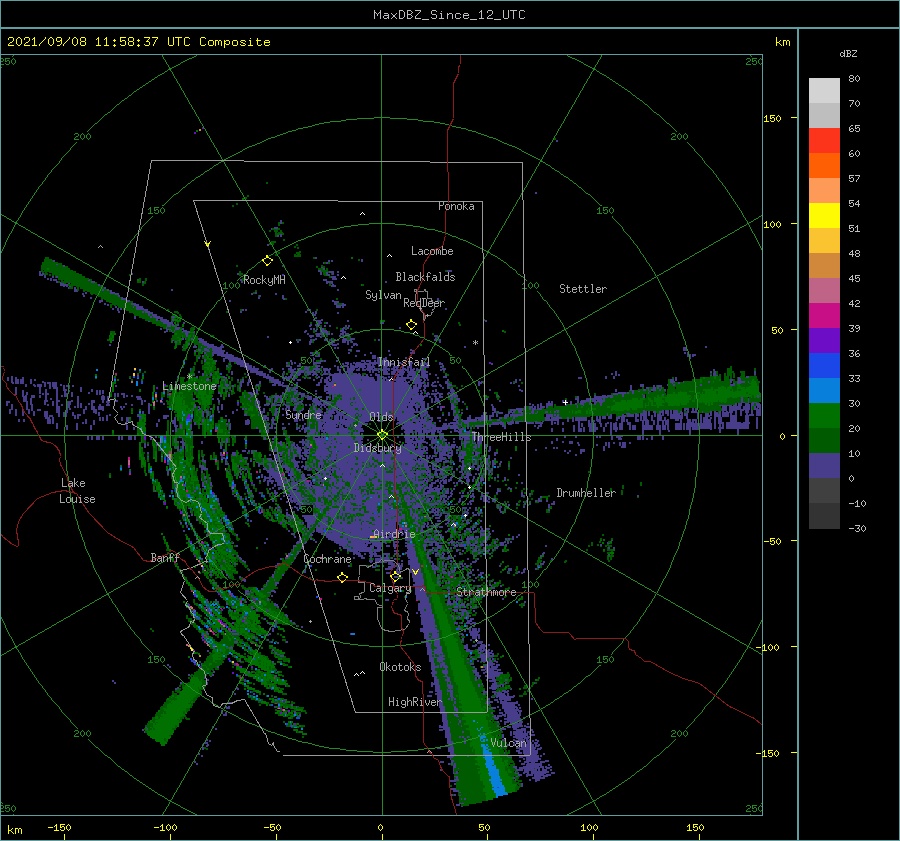The width and height of the screenshot is (900, 841).
Task: Click the Didsbury city label
Action: pyautogui.click(x=377, y=448)
